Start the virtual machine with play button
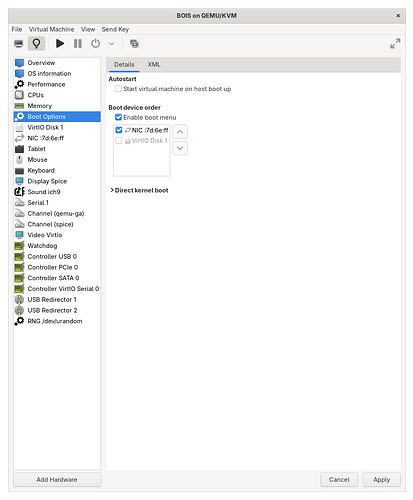 pos(60,44)
